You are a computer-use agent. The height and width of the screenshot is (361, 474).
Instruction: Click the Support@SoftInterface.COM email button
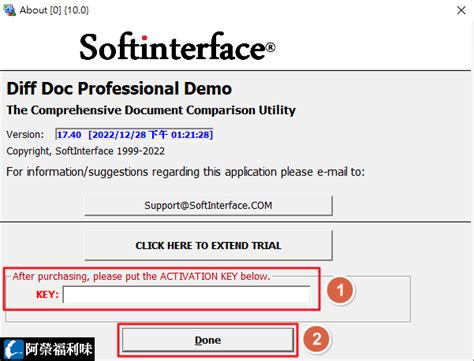pyautogui.click(x=208, y=205)
